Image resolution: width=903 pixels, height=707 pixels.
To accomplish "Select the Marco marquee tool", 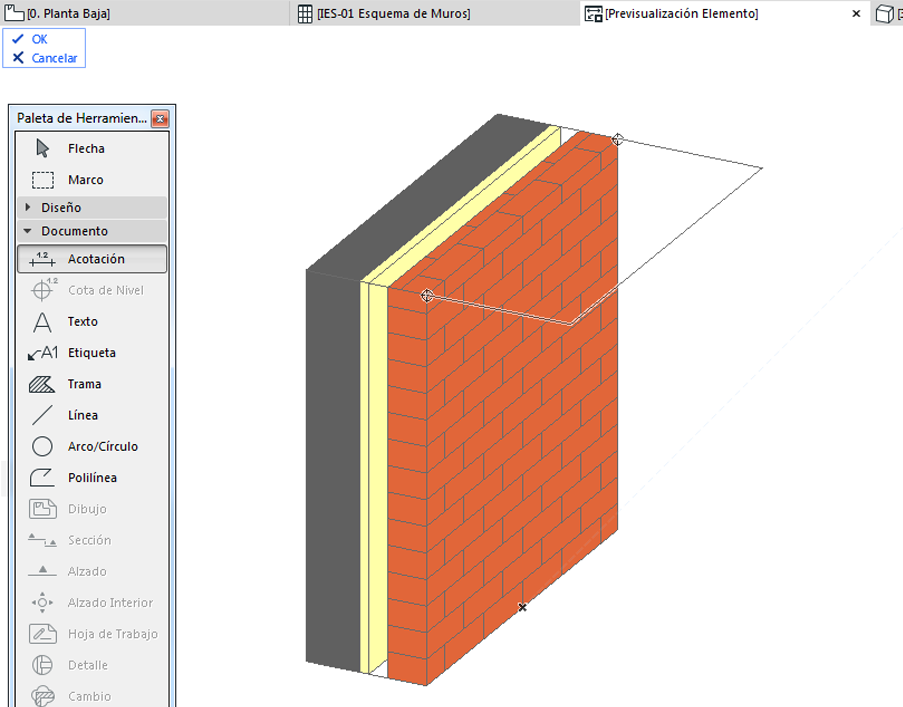I will (x=92, y=180).
